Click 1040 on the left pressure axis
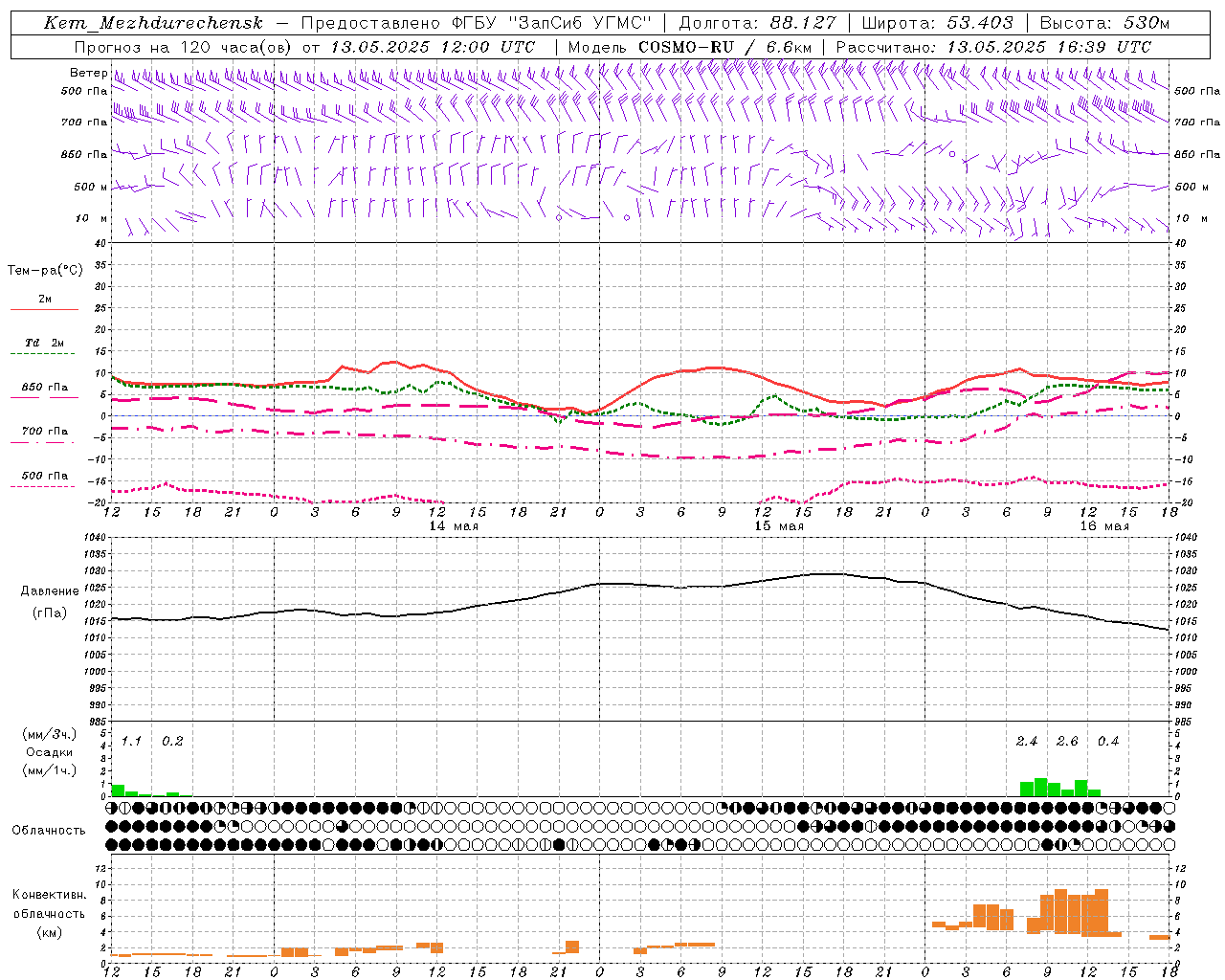This screenshot has width=1225, height=980. (x=95, y=538)
